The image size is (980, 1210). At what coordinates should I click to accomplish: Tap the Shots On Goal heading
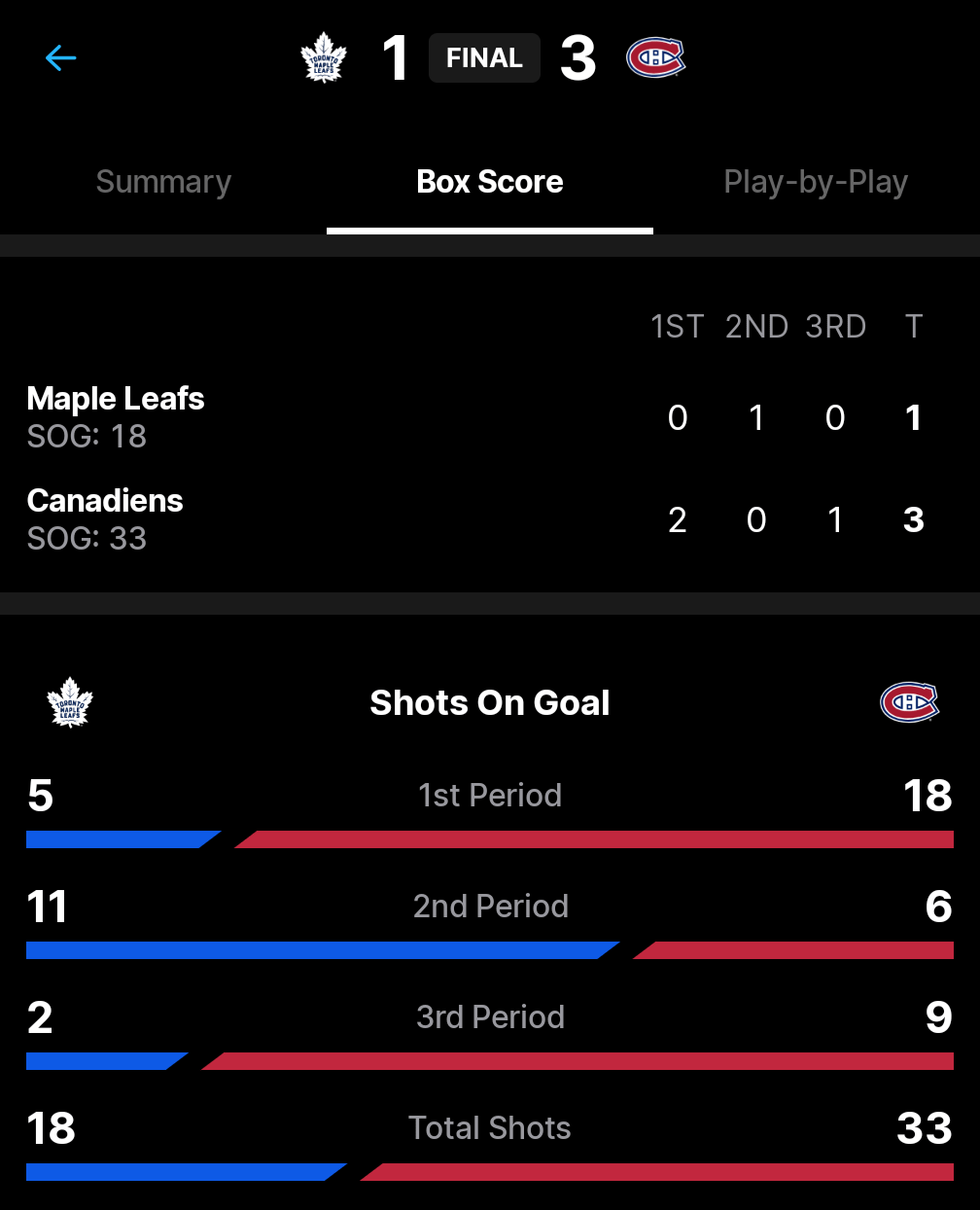click(490, 703)
